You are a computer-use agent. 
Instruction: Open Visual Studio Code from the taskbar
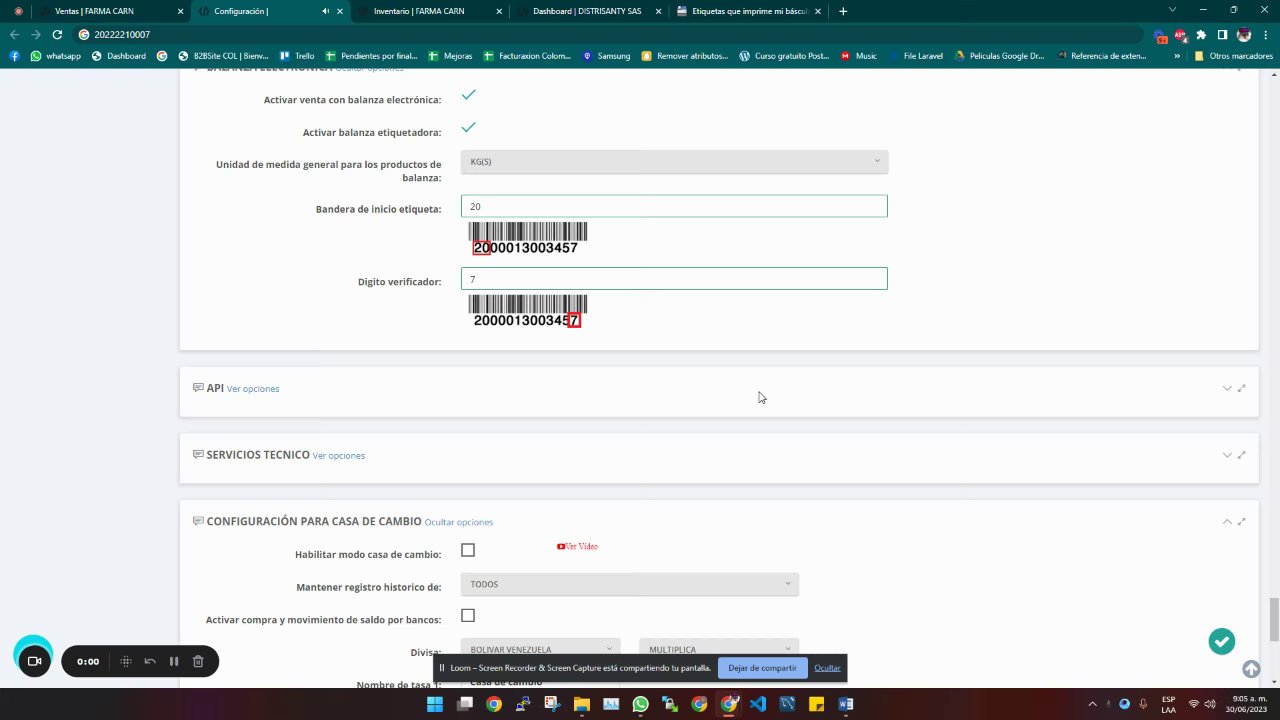tap(757, 704)
